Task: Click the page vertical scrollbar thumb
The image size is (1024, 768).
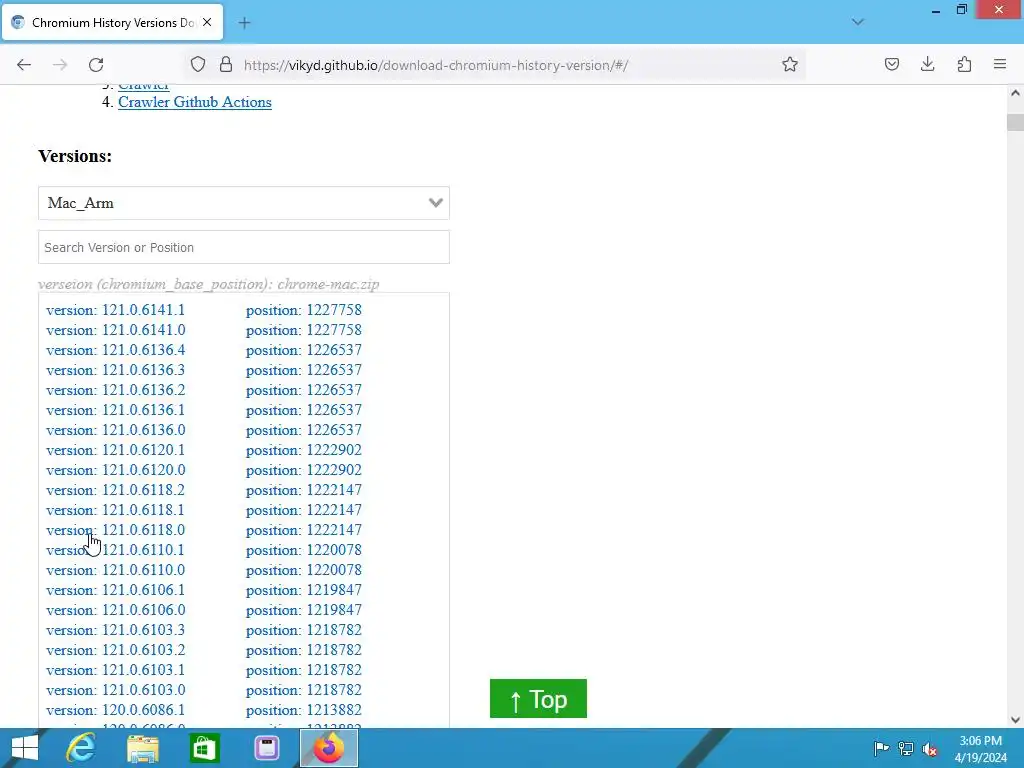Action: (x=1015, y=122)
